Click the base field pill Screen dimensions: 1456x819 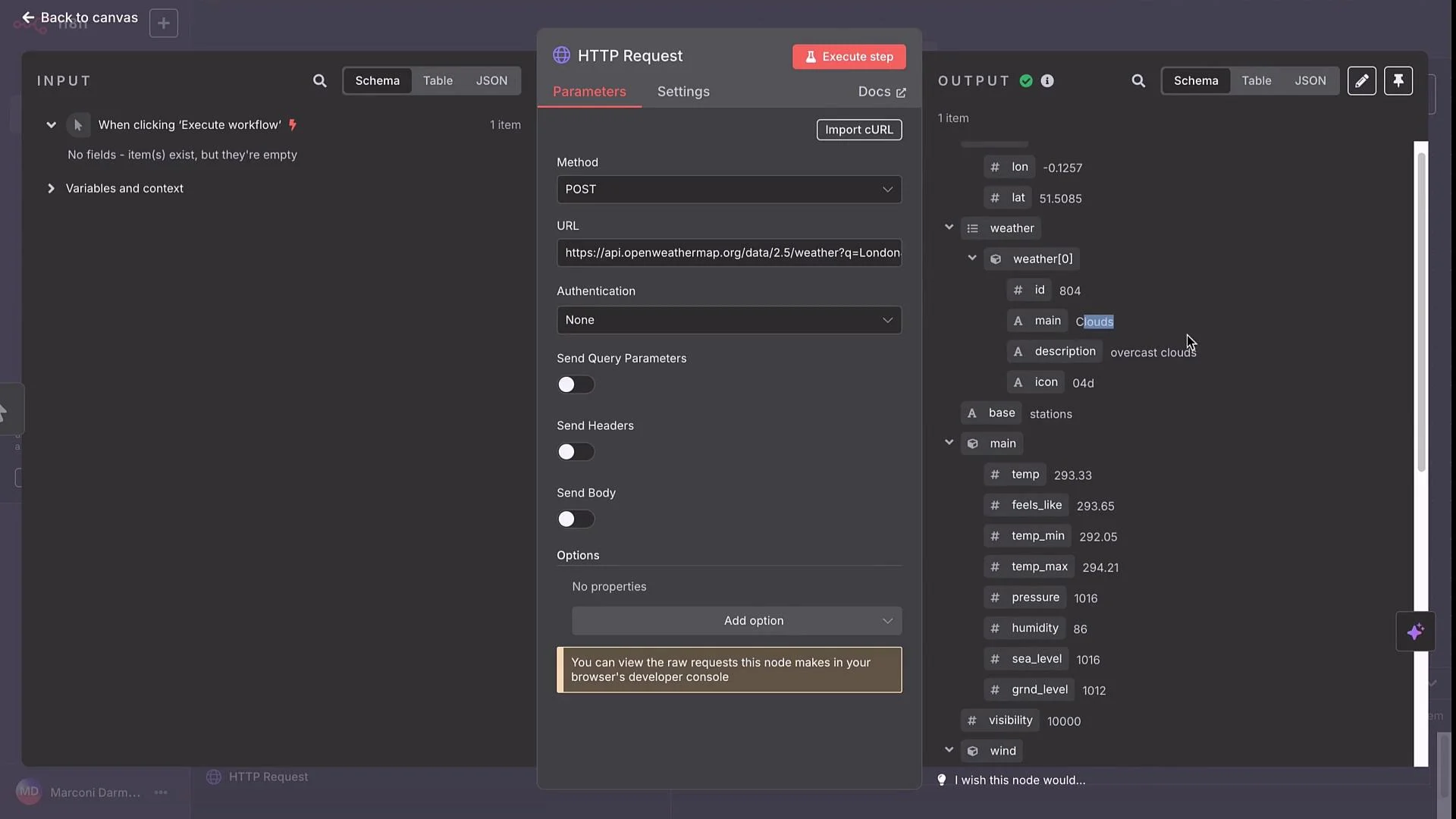pos(991,413)
